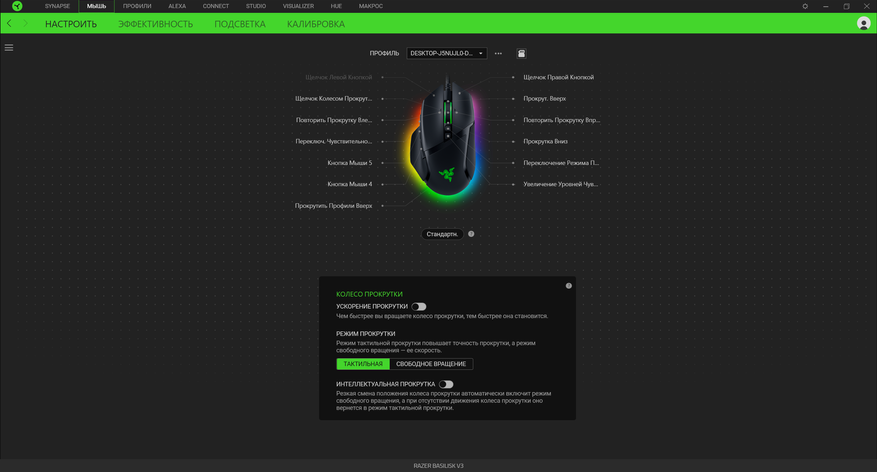This screenshot has width=877, height=472.
Task: Select Повторить Прокрутку Впр... assignment
Action: tap(562, 120)
